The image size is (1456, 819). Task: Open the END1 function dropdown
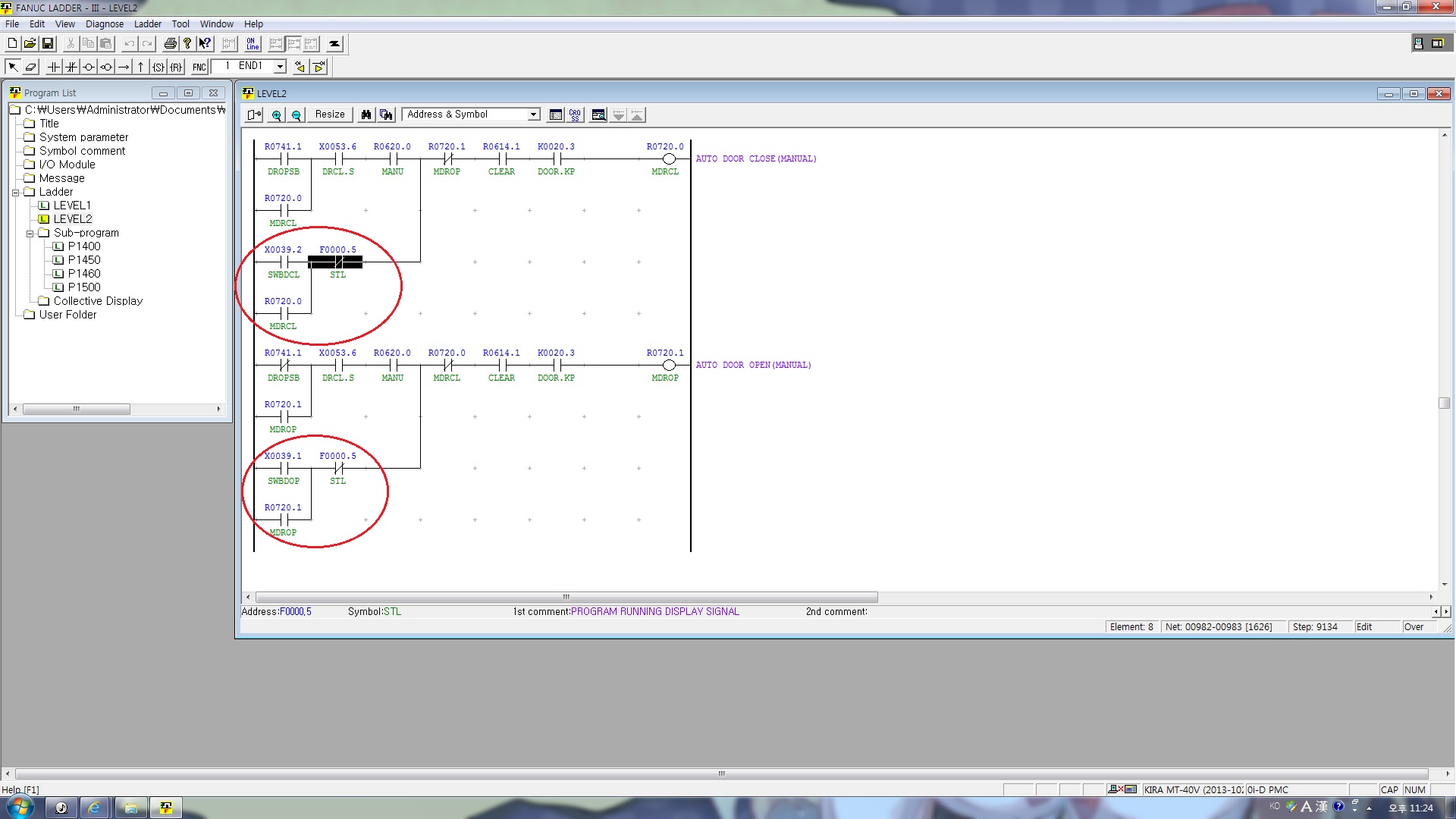tap(280, 67)
